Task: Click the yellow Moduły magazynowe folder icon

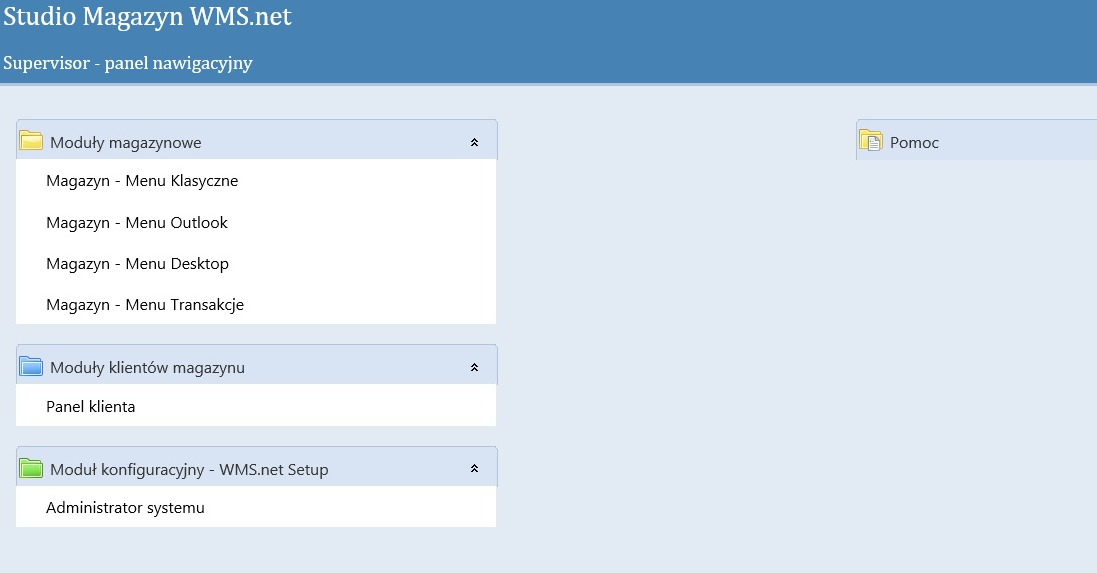Action: click(x=31, y=141)
